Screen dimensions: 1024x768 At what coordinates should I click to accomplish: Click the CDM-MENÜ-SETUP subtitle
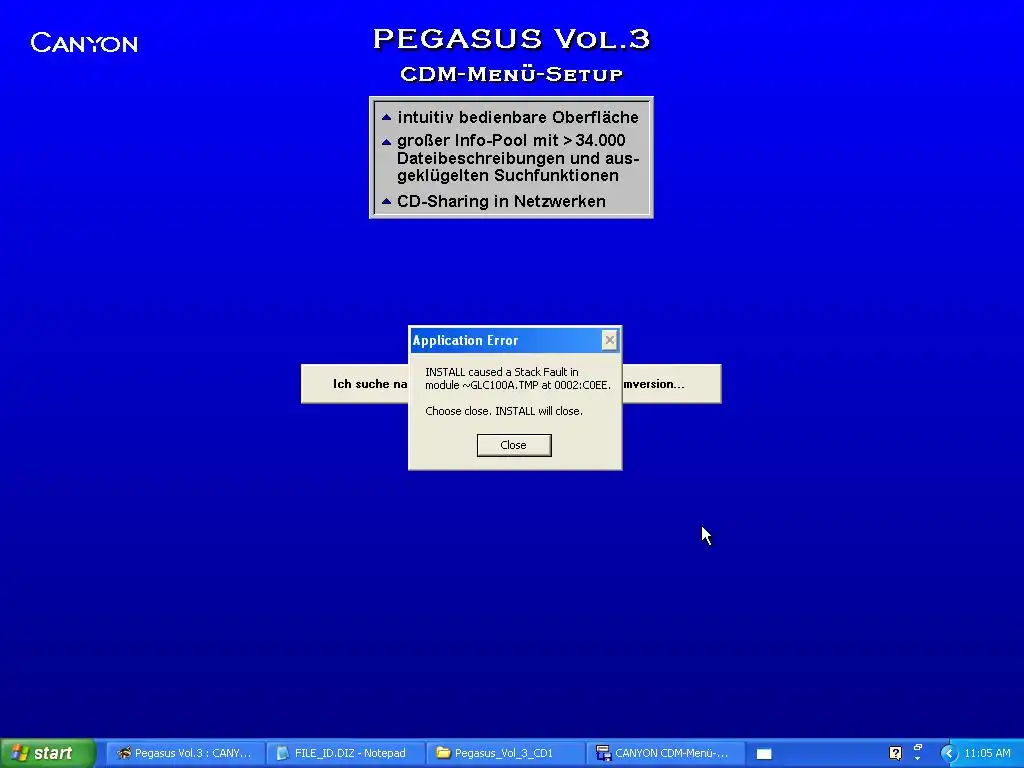(x=511, y=74)
